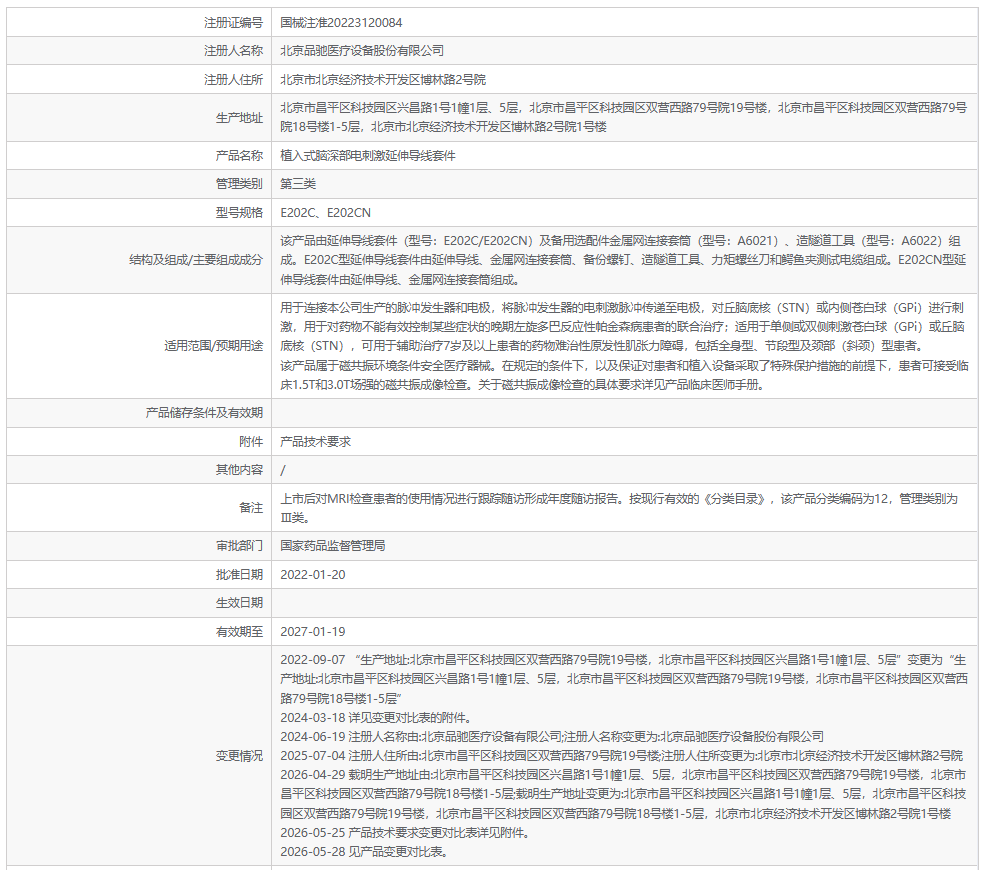Click the 生效日期 label
The width and height of the screenshot is (984, 870).
pyautogui.click(x=239, y=603)
